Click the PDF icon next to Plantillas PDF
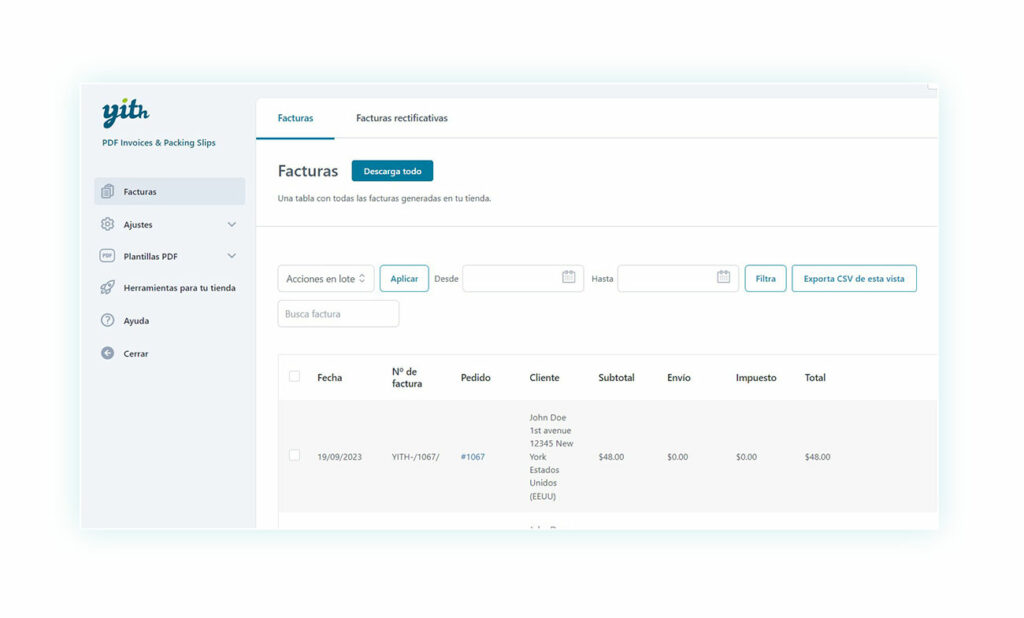This screenshot has width=1024, height=618. pyautogui.click(x=108, y=256)
